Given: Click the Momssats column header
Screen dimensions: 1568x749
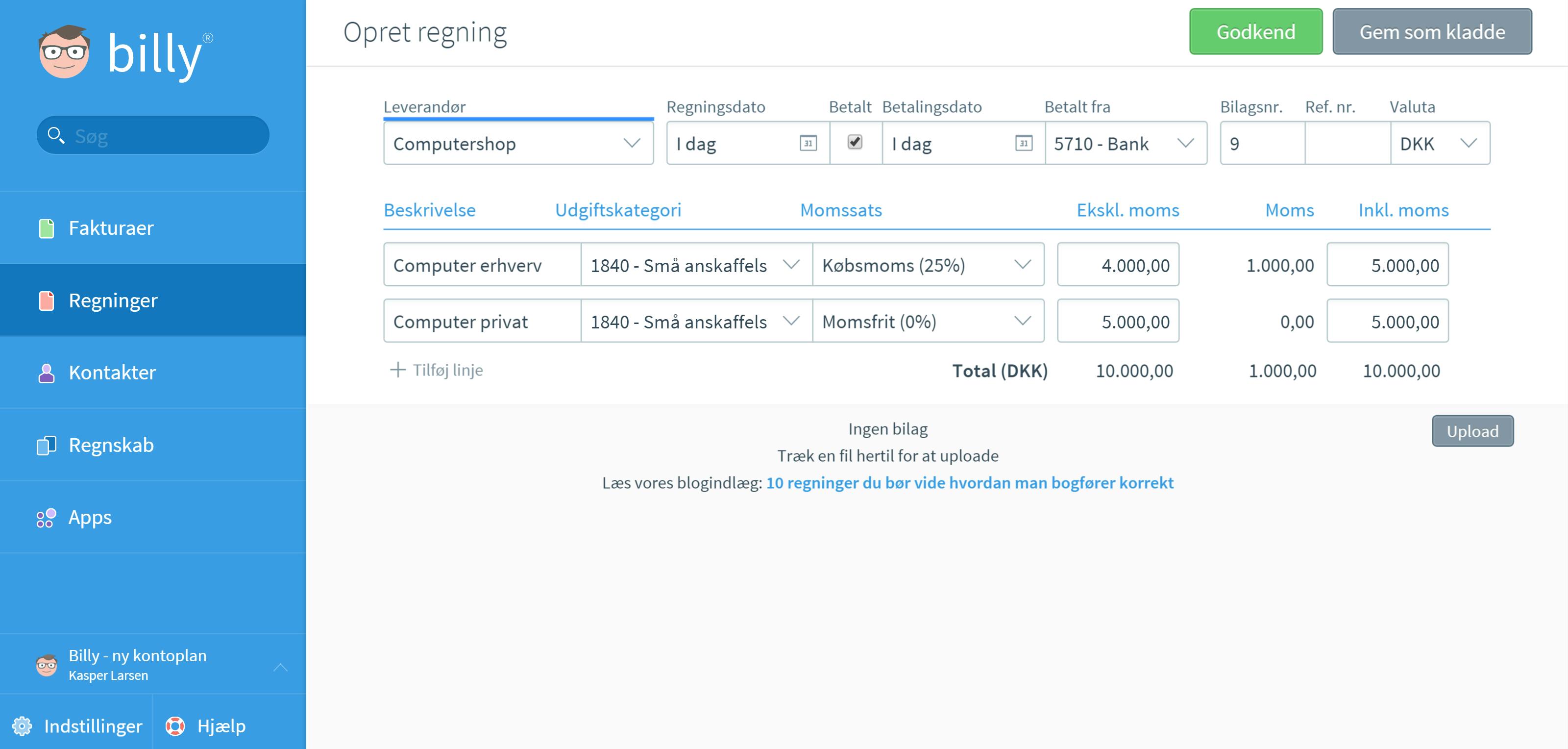Looking at the screenshot, I should click(x=841, y=210).
